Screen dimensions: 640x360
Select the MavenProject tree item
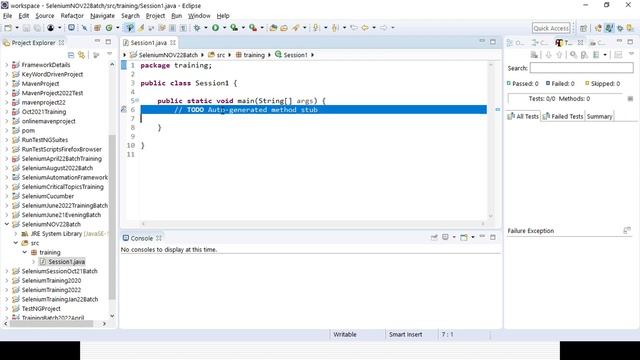(40, 84)
